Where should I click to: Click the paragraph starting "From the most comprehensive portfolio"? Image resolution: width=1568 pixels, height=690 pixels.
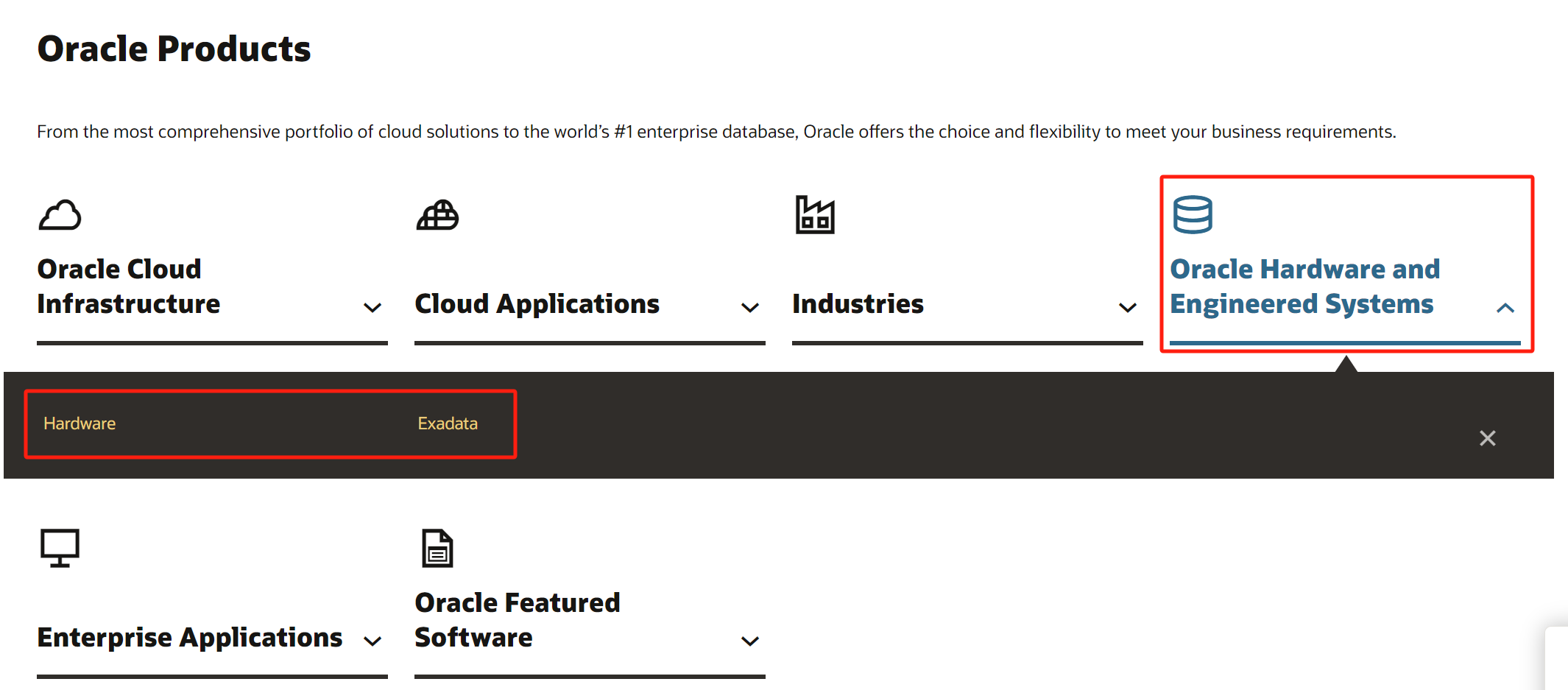[716, 132]
